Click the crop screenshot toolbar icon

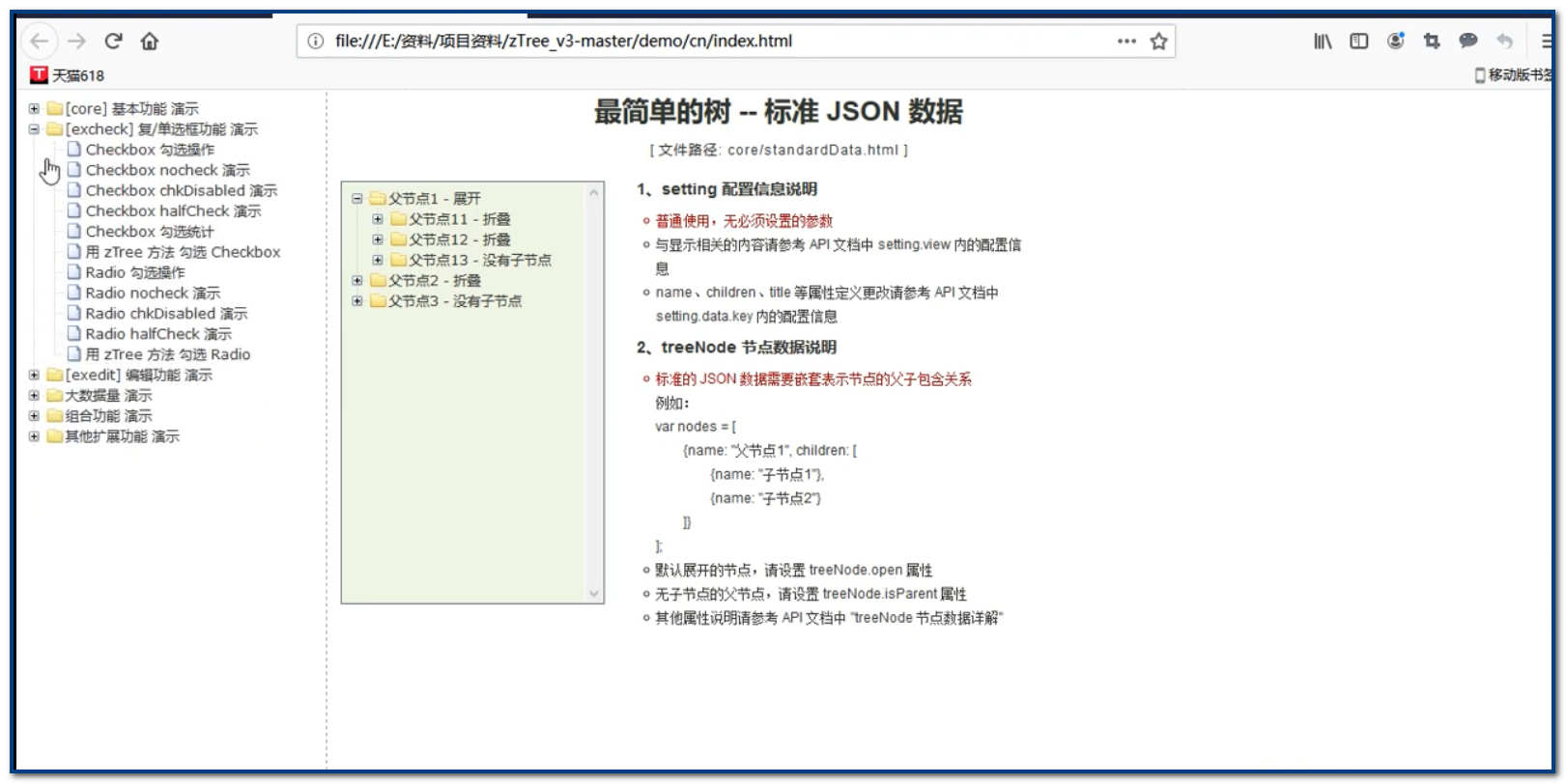click(1432, 41)
